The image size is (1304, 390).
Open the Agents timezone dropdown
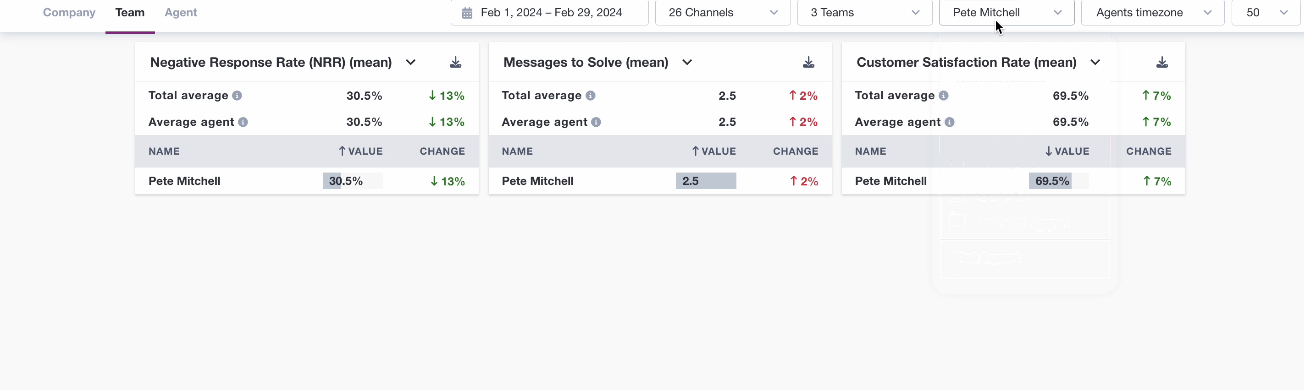point(1153,13)
